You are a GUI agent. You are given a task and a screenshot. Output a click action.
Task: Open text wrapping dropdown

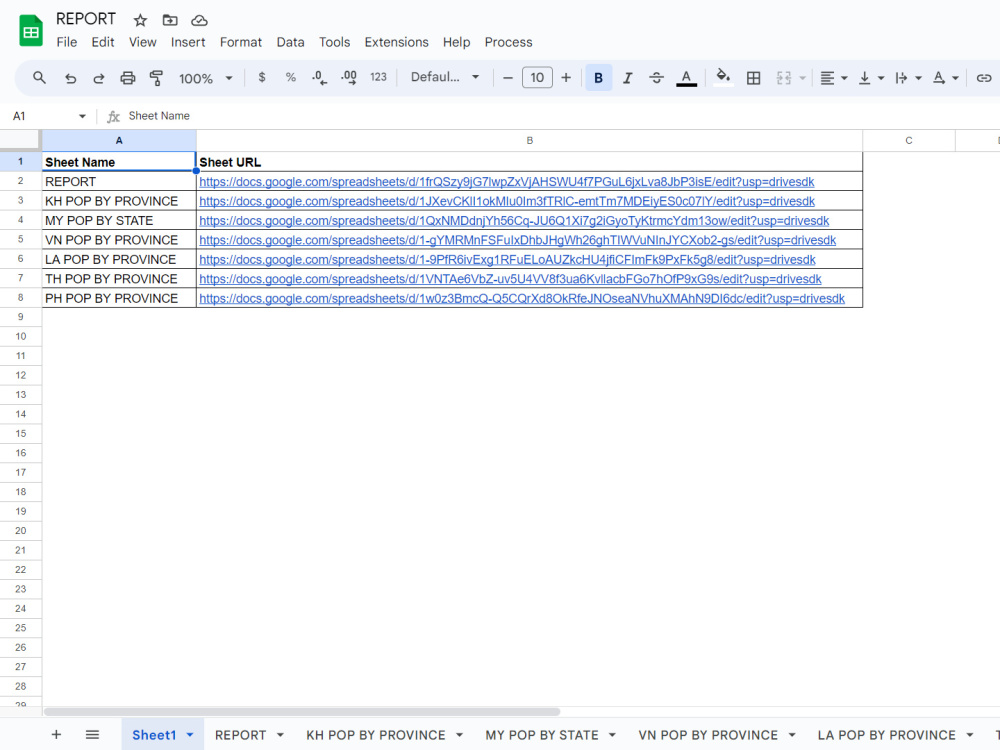[908, 78]
